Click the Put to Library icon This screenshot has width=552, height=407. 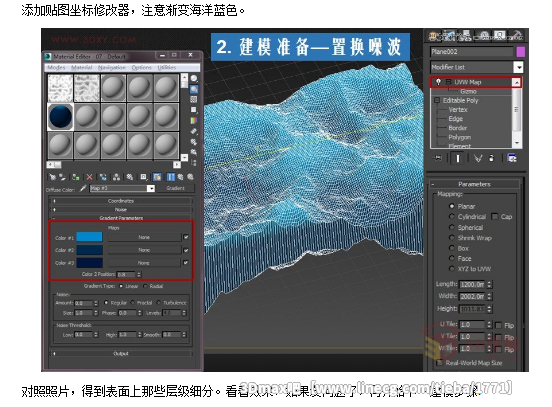[130, 177]
